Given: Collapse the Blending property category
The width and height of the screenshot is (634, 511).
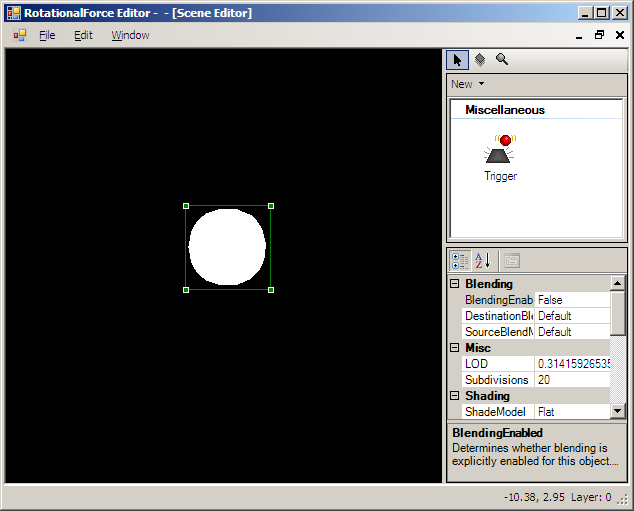Looking at the screenshot, I should coord(456,284).
